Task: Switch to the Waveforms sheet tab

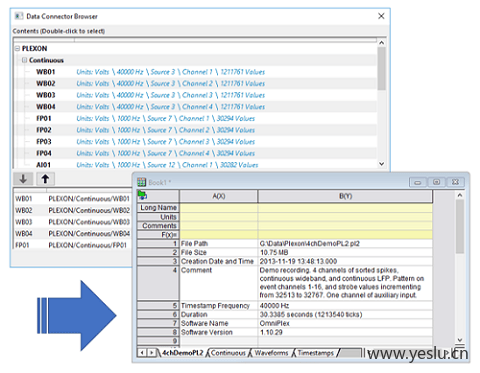Action: 271,353
